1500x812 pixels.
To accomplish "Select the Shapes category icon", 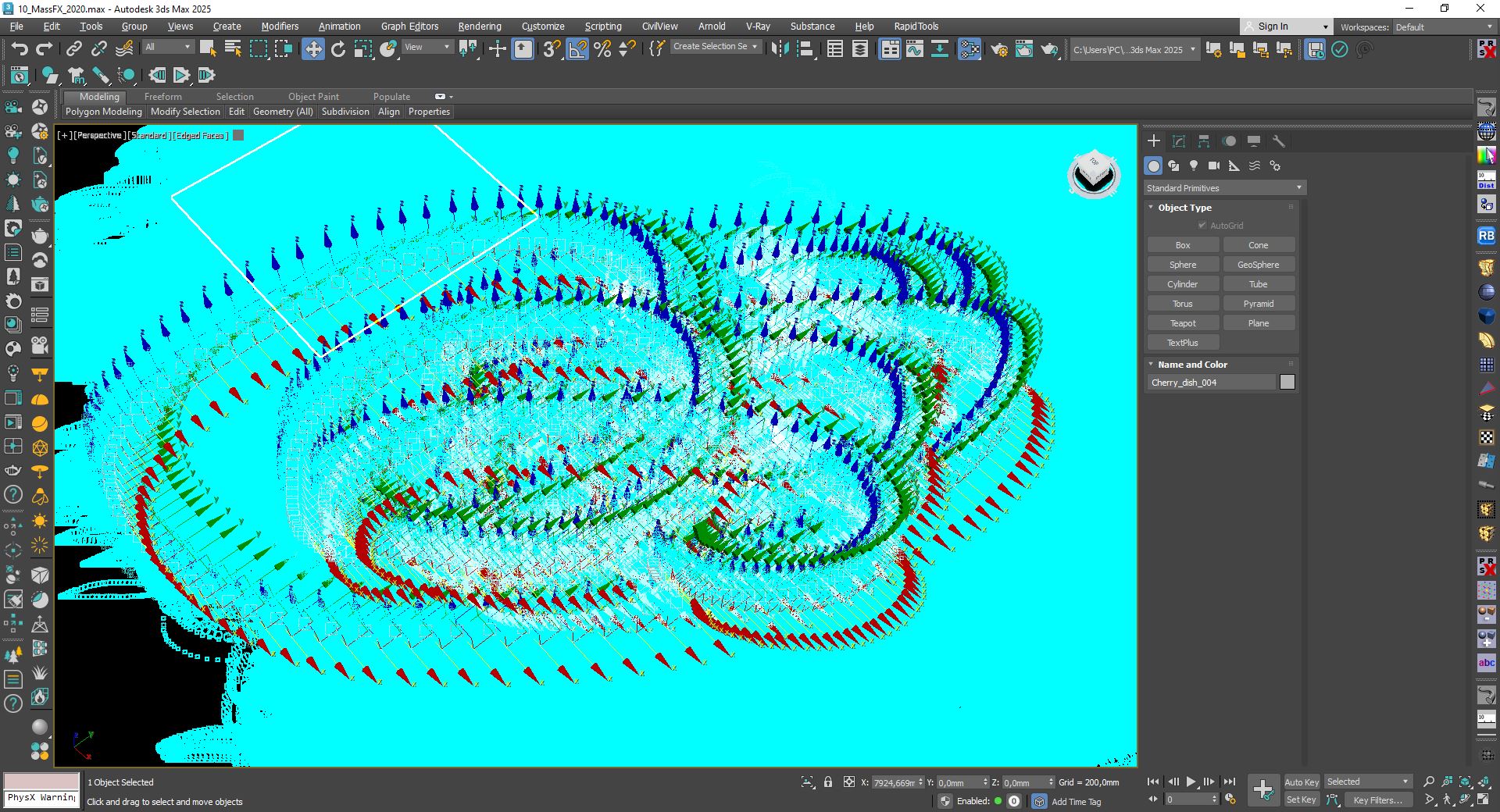I will click(1173, 166).
